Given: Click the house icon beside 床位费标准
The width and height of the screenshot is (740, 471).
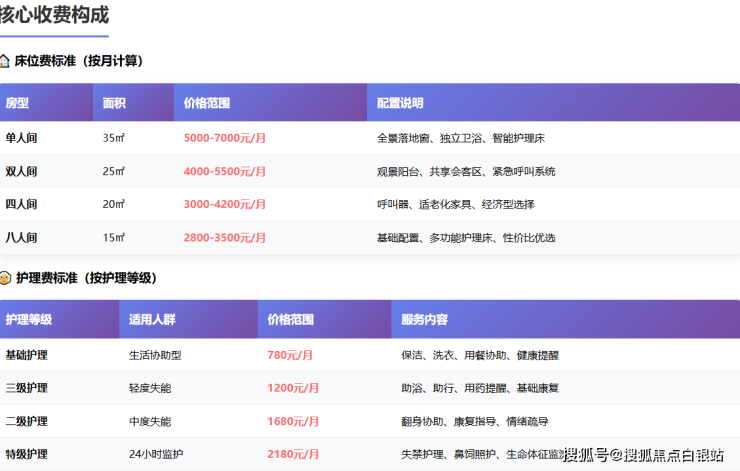Looking at the screenshot, I should click(6, 61).
